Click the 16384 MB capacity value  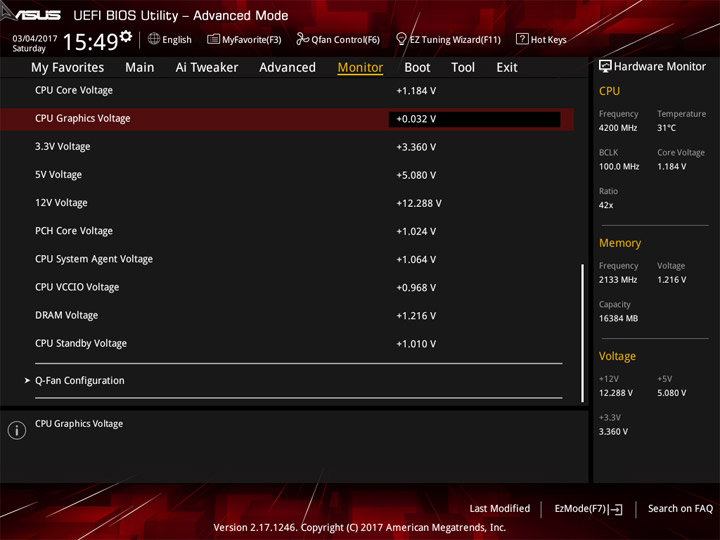pos(618,318)
